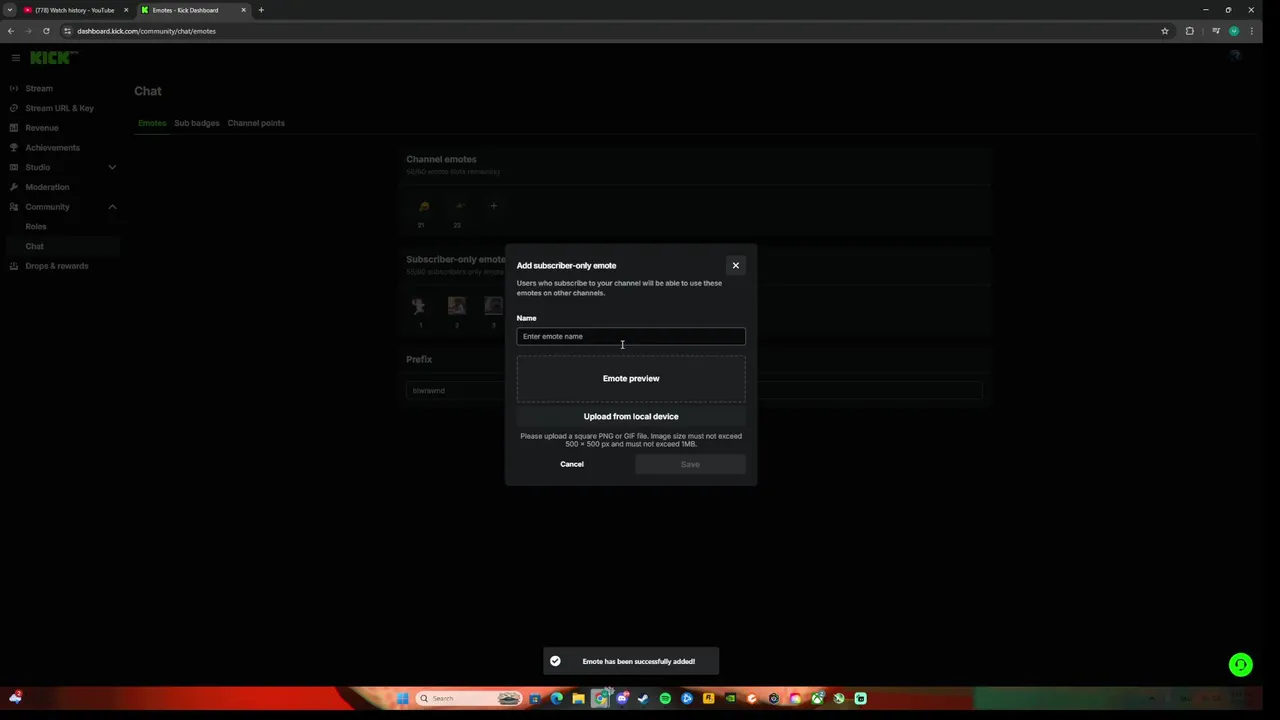Screen dimensions: 1280x720
Task: Open the green support chat bubble
Action: pos(1240,664)
